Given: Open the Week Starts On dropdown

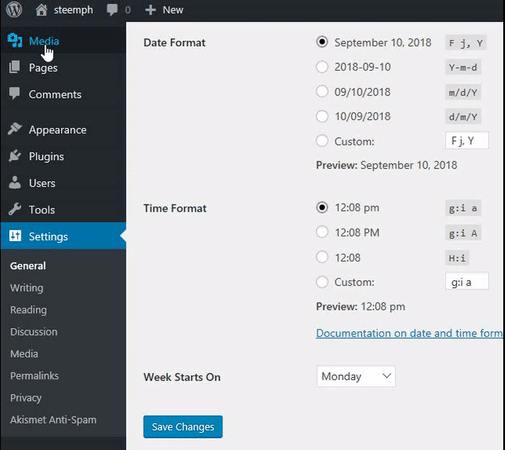Looking at the screenshot, I should (x=356, y=376).
